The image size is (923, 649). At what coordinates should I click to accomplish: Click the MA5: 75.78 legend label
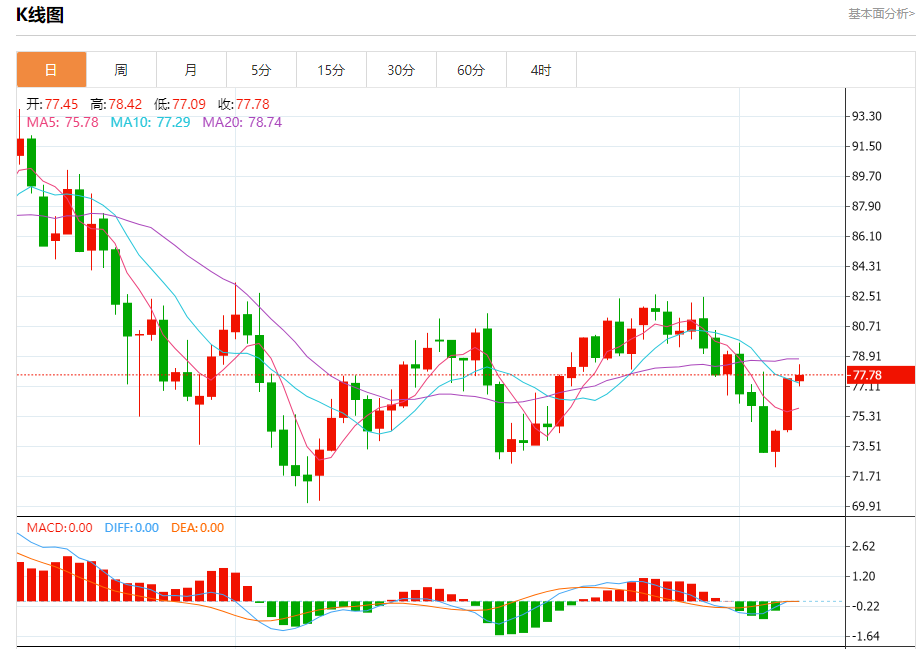pyautogui.click(x=62, y=122)
